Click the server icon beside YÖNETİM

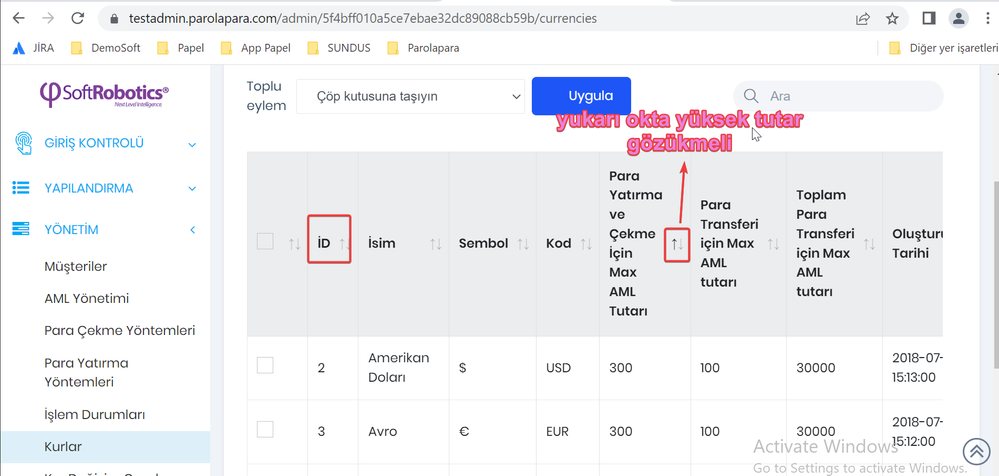pyautogui.click(x=21, y=229)
